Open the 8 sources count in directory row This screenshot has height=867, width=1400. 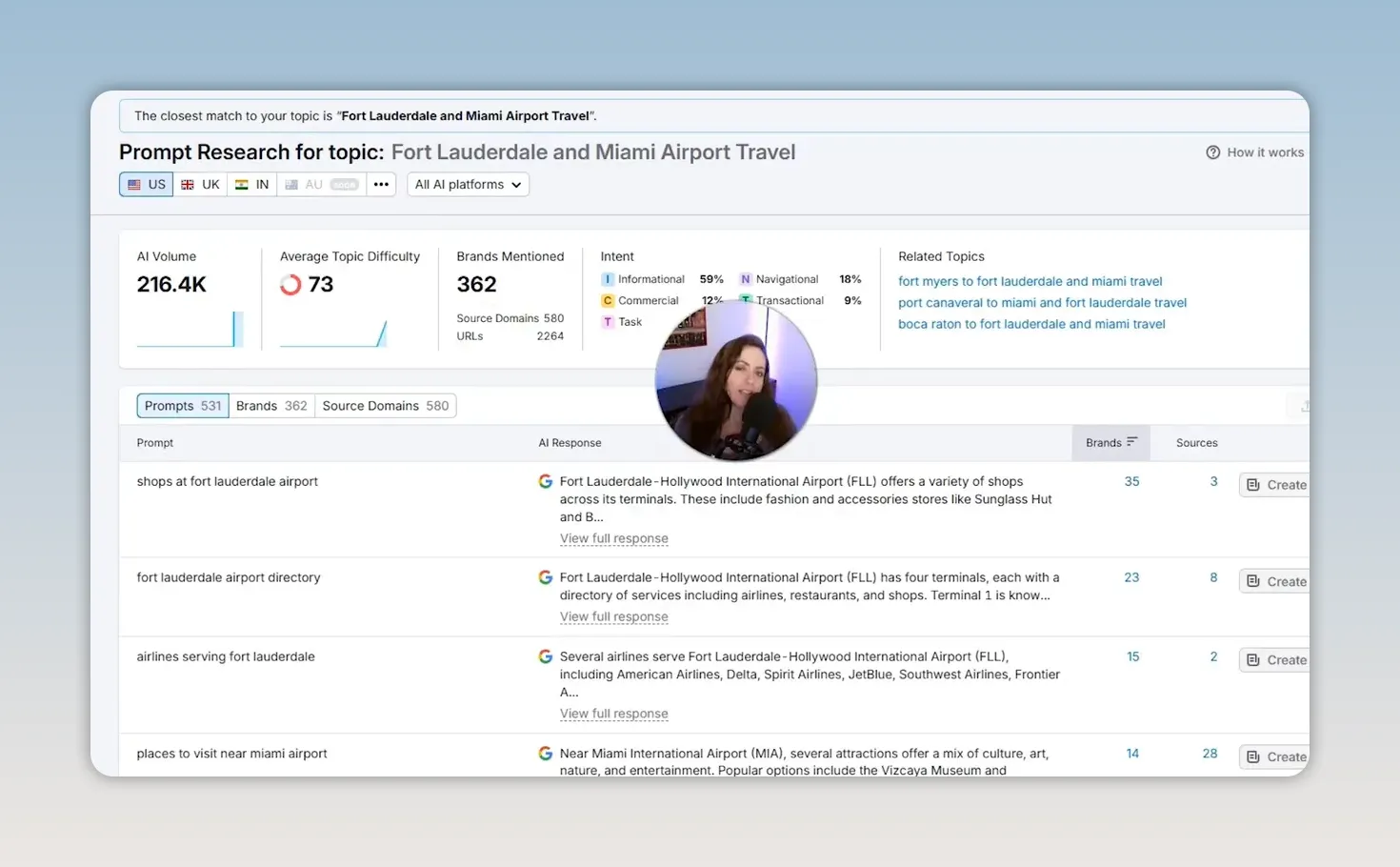[1213, 577]
